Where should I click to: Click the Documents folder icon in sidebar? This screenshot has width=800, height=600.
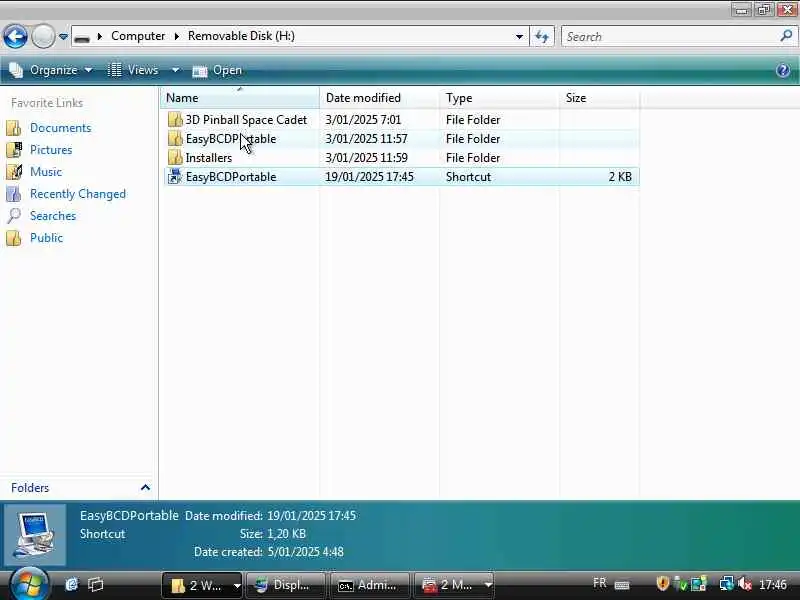[14, 128]
